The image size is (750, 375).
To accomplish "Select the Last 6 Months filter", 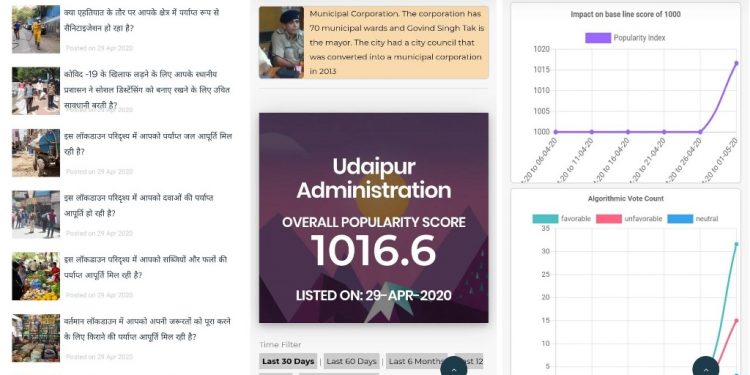I will click(x=416, y=361).
